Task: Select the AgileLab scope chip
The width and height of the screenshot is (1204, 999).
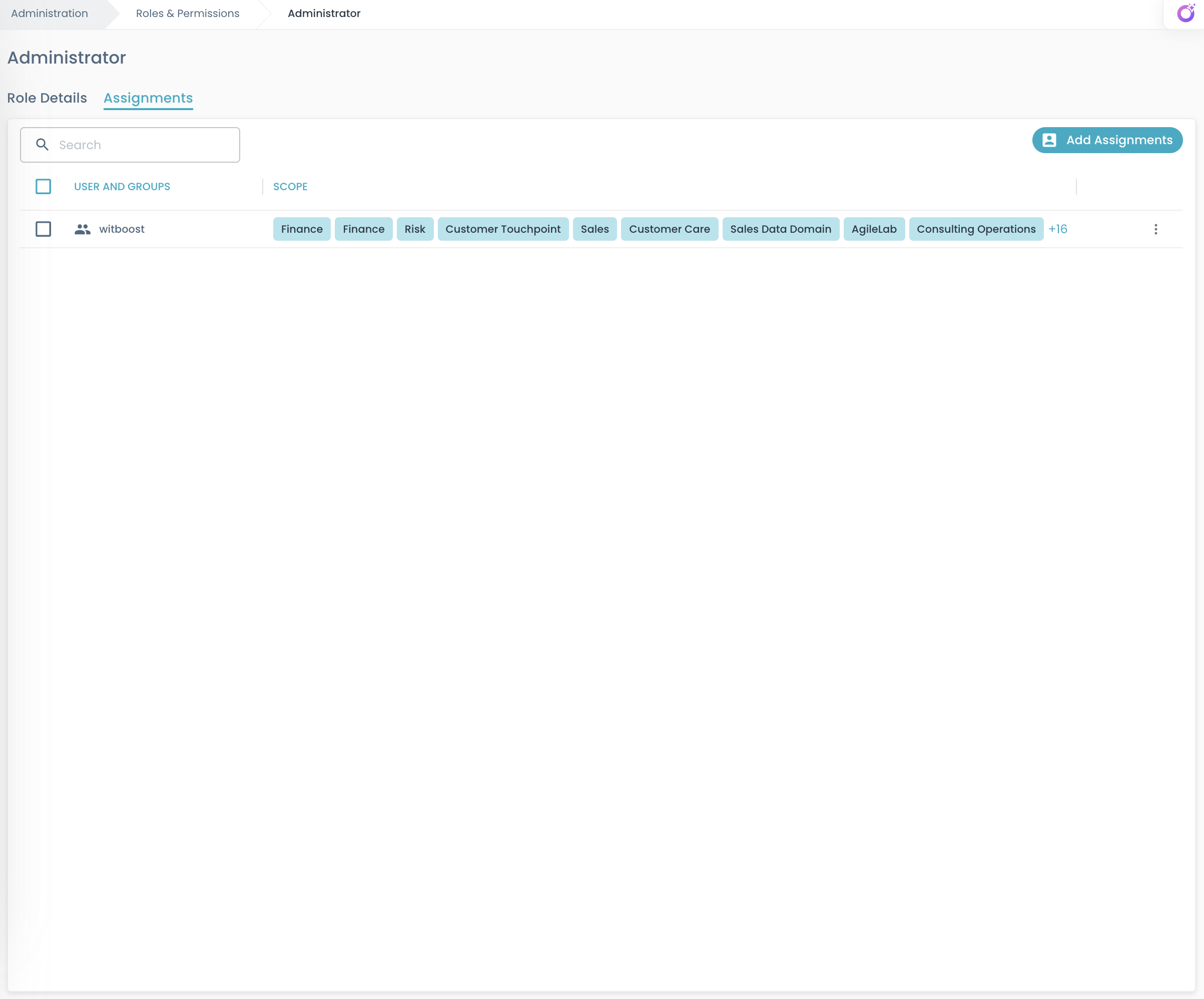Action: point(874,229)
